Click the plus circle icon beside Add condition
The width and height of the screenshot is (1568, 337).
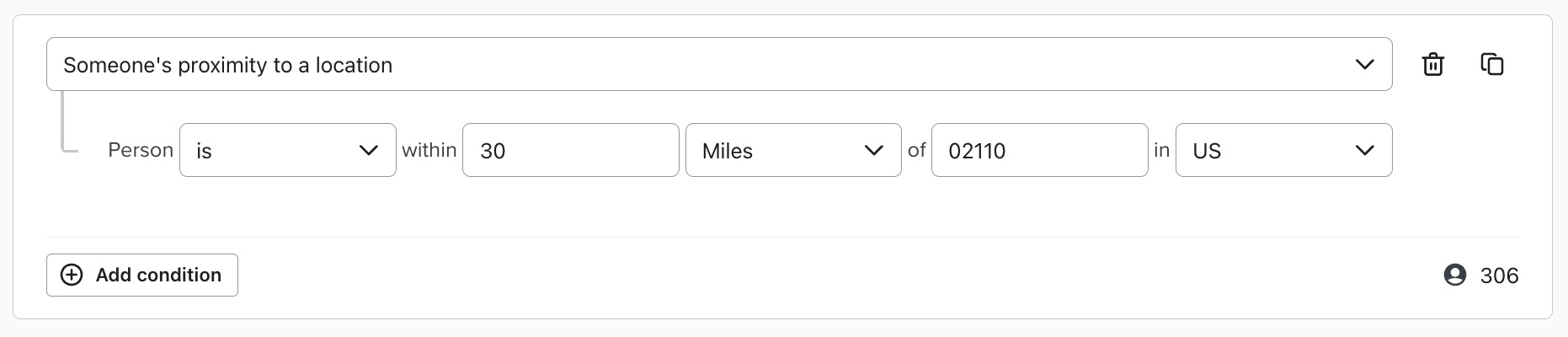click(x=72, y=275)
